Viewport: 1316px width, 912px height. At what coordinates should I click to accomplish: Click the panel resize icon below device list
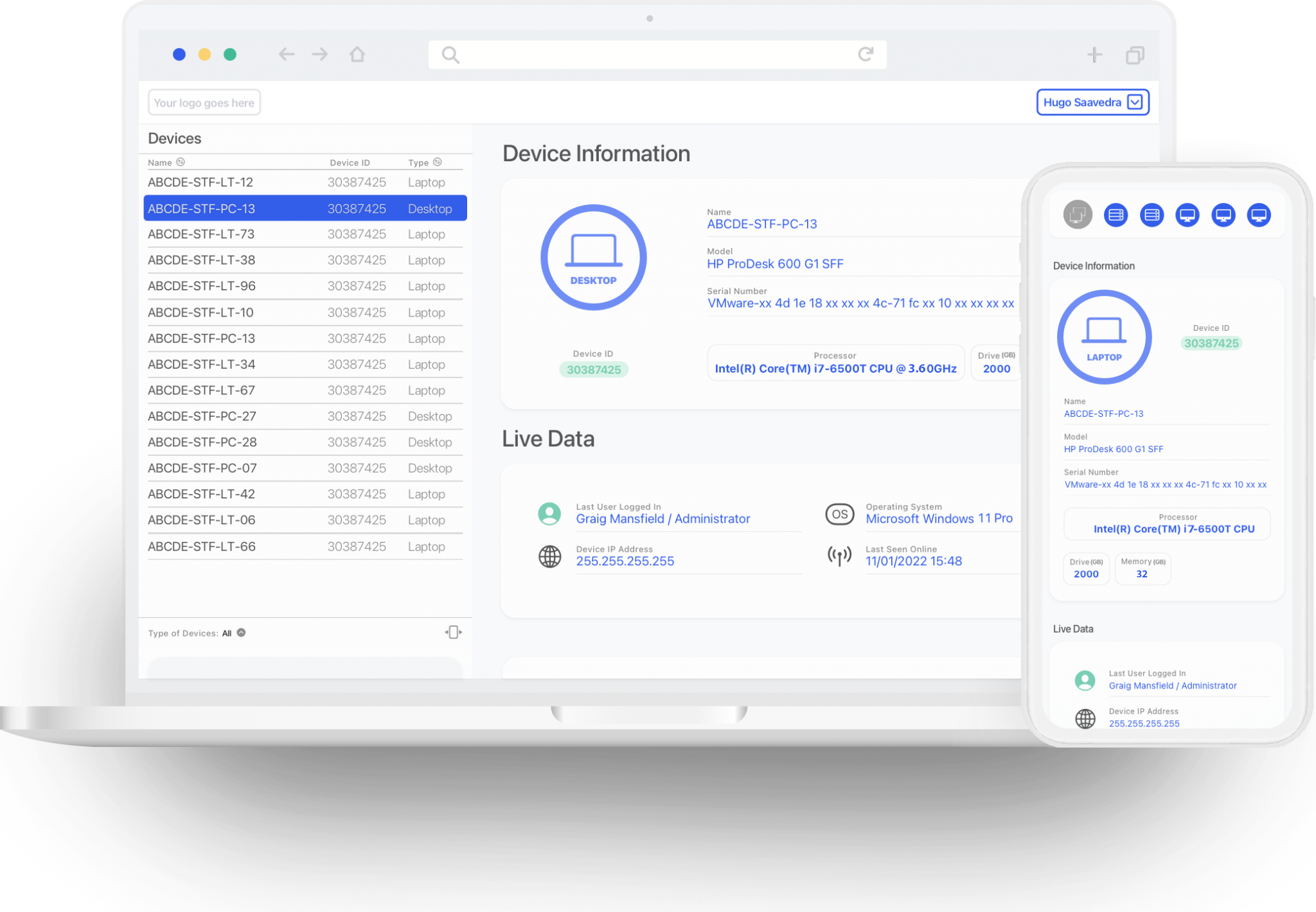pos(453,633)
